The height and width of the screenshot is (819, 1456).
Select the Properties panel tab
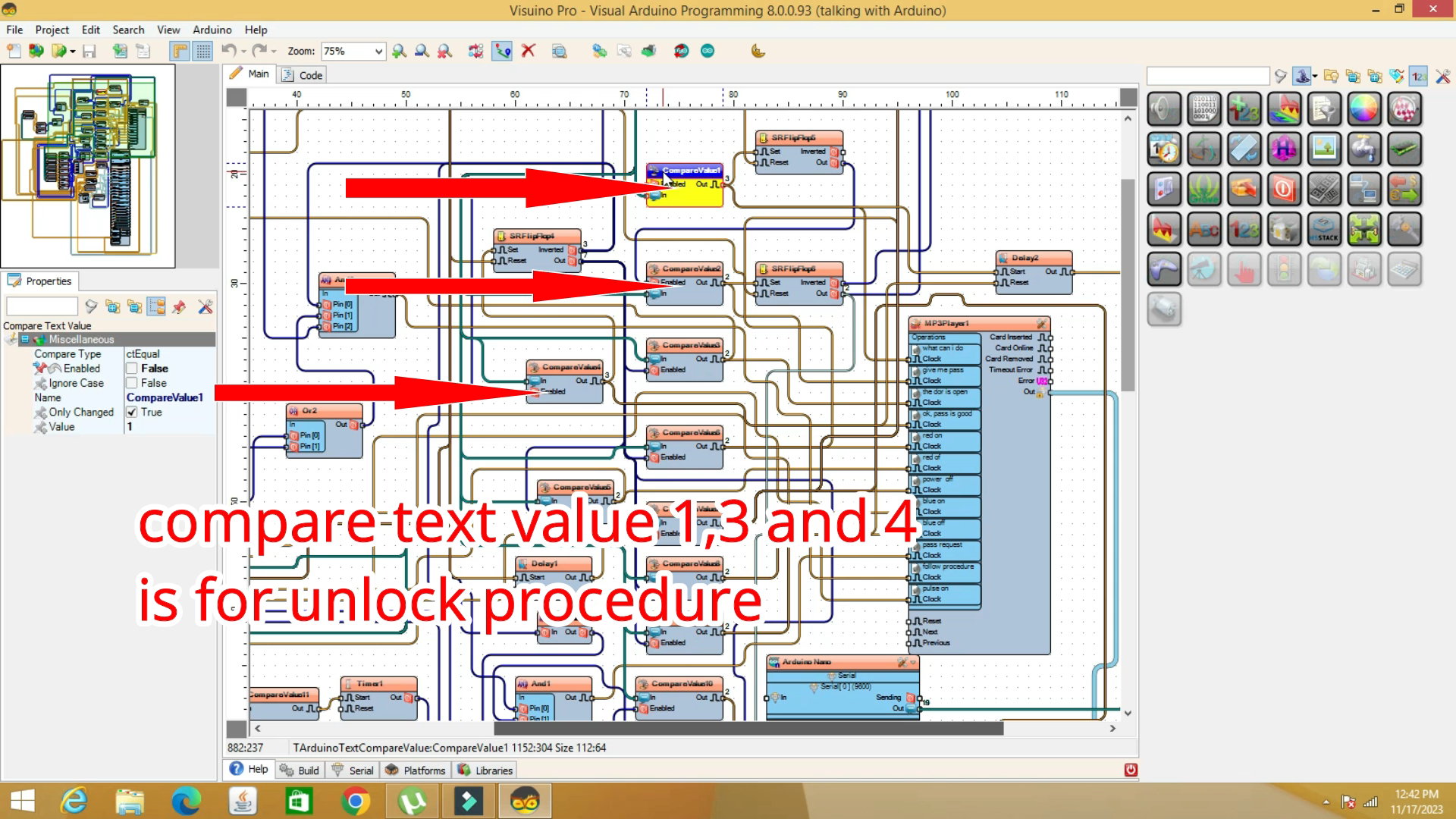tap(39, 281)
